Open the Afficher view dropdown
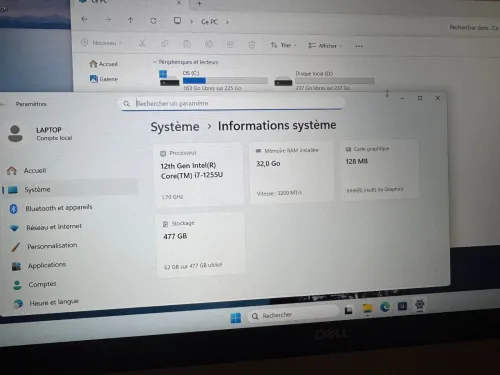500x375 pixels. tap(325, 46)
